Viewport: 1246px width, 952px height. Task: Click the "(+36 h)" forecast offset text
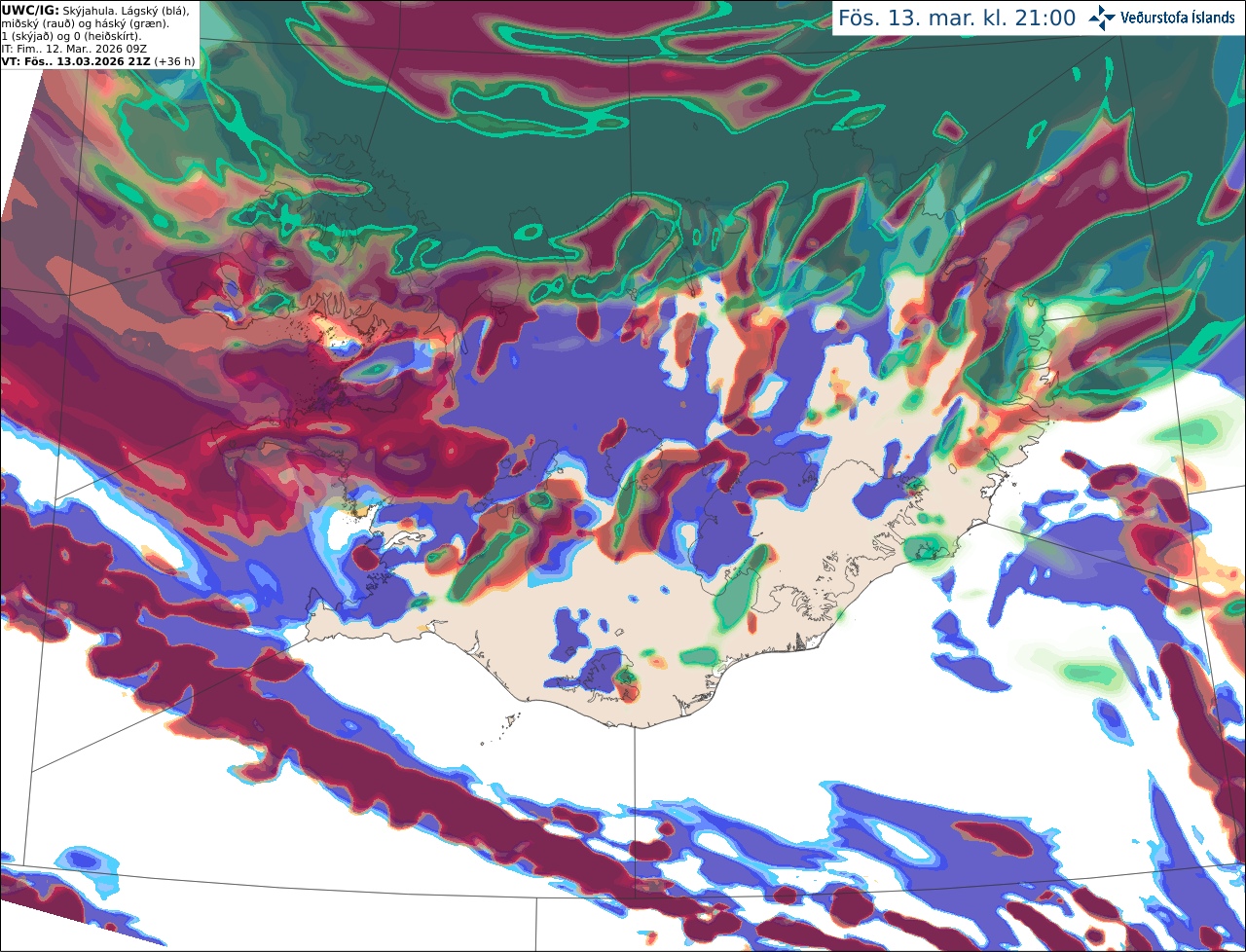(174, 61)
